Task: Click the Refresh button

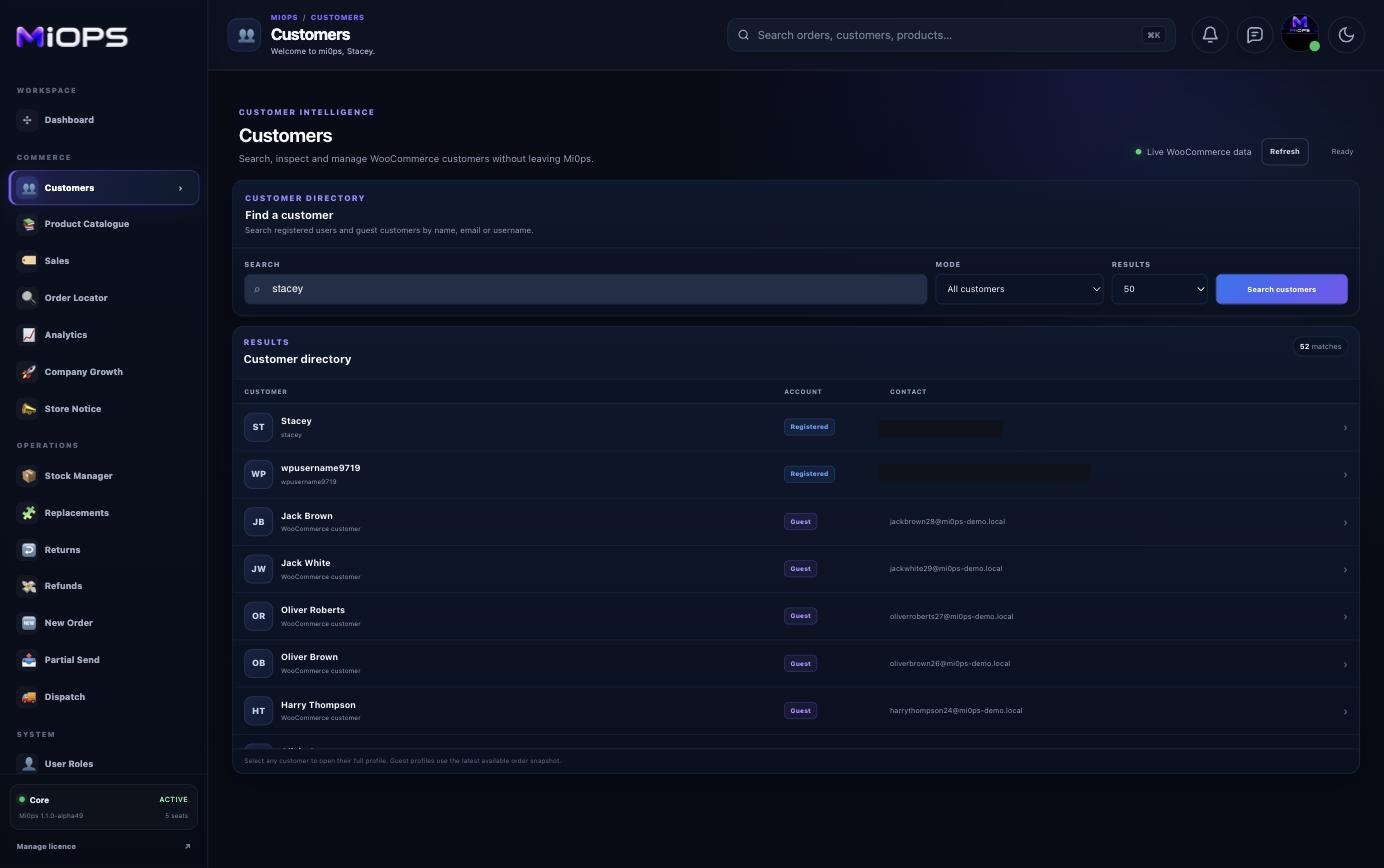Action: click(1284, 152)
